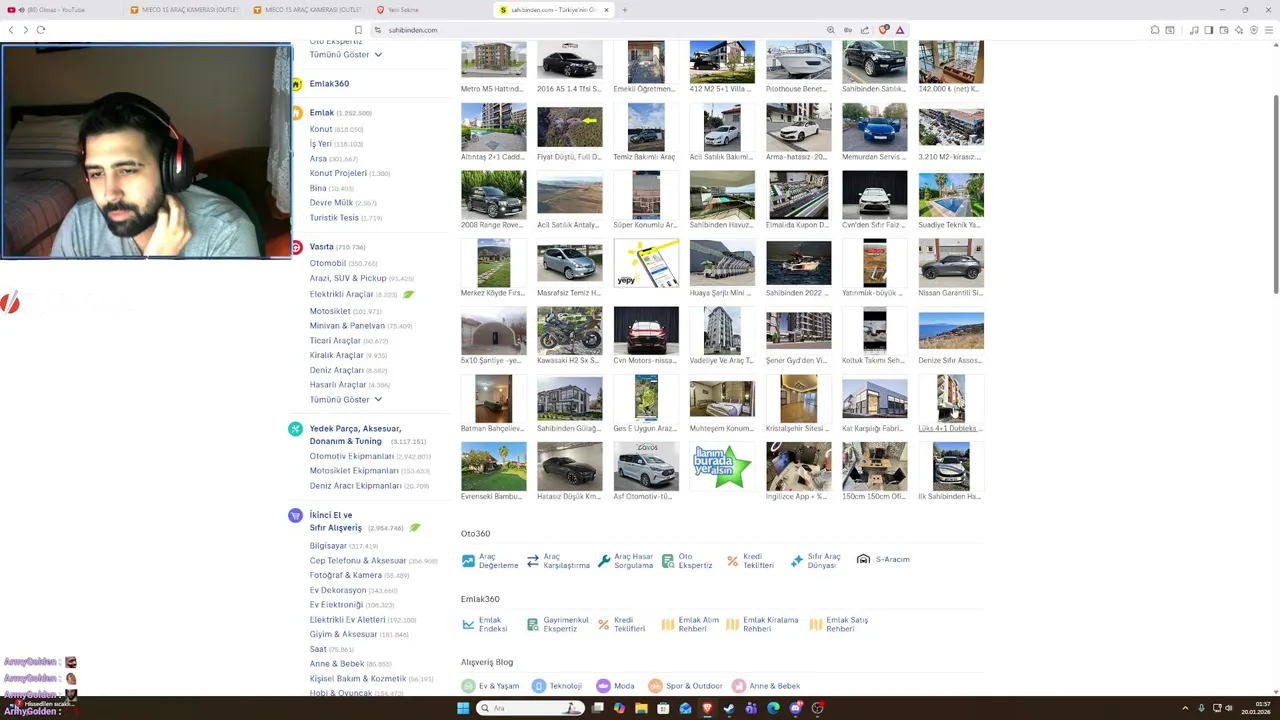The image size is (1280, 720).
Task: Open the Emlak Endeksi graph icon
Action: [468, 624]
